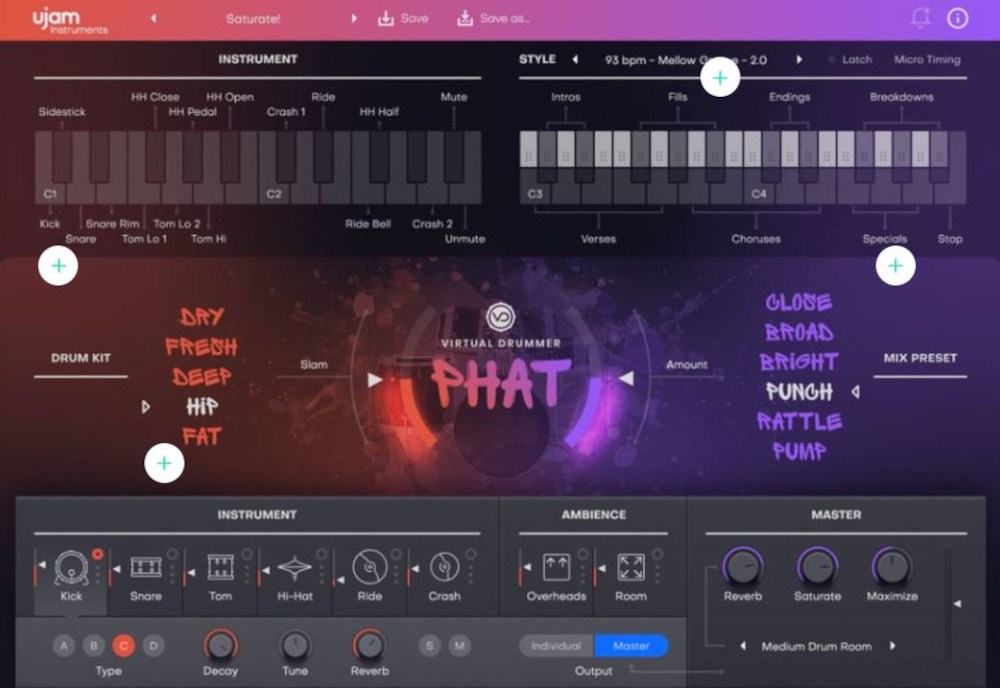Select the Ride cymbal instrument icon
The image size is (1000, 688).
coord(370,567)
